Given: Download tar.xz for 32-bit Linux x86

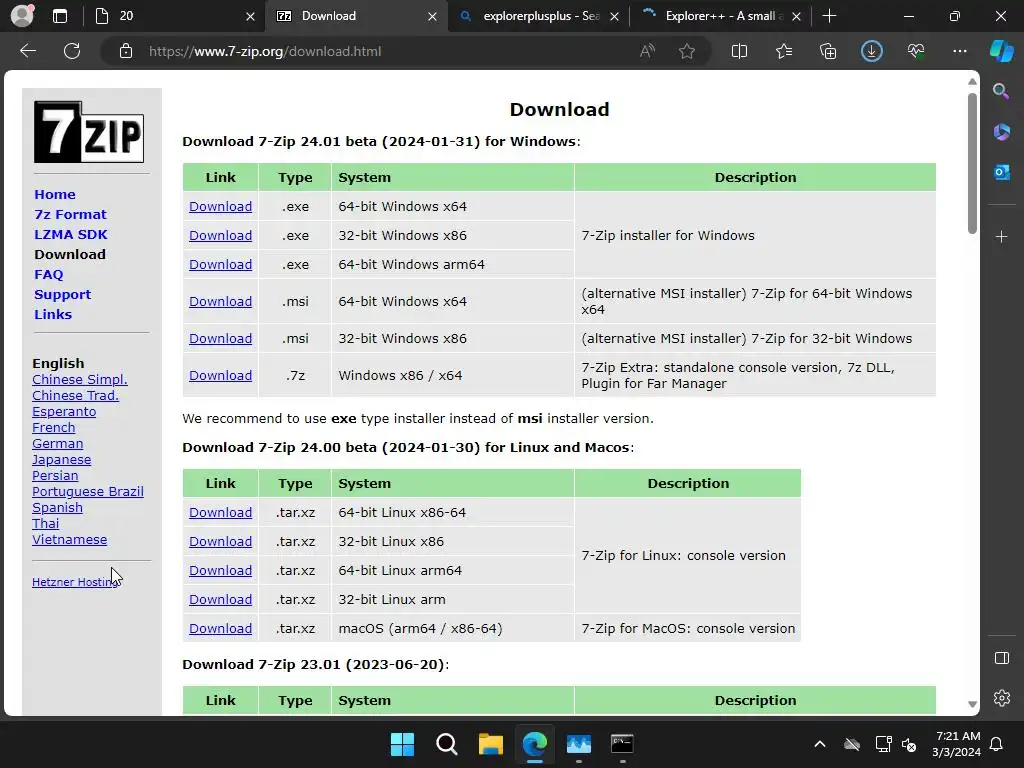Looking at the screenshot, I should 220,541.
